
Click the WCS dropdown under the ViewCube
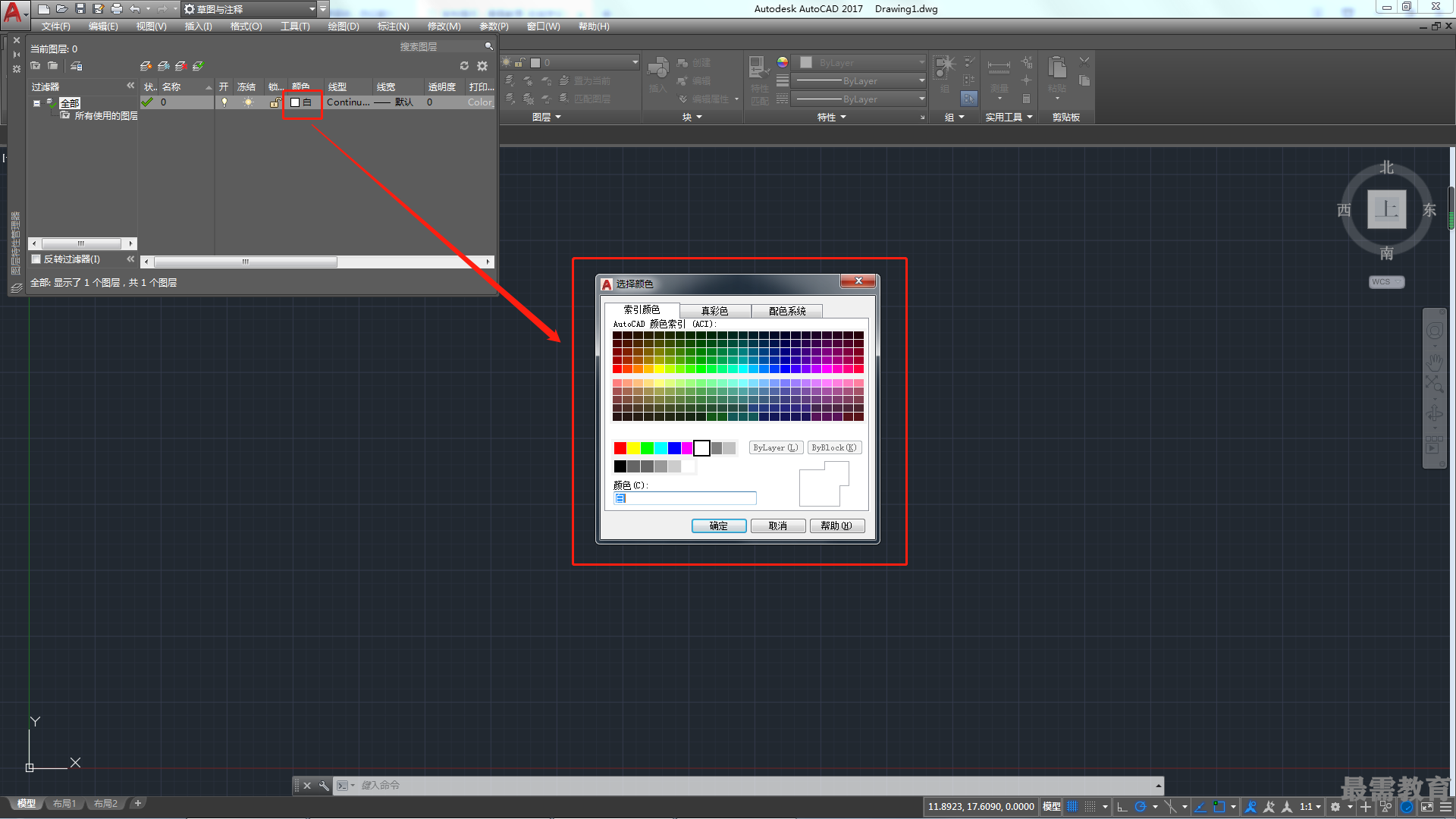(x=1386, y=282)
